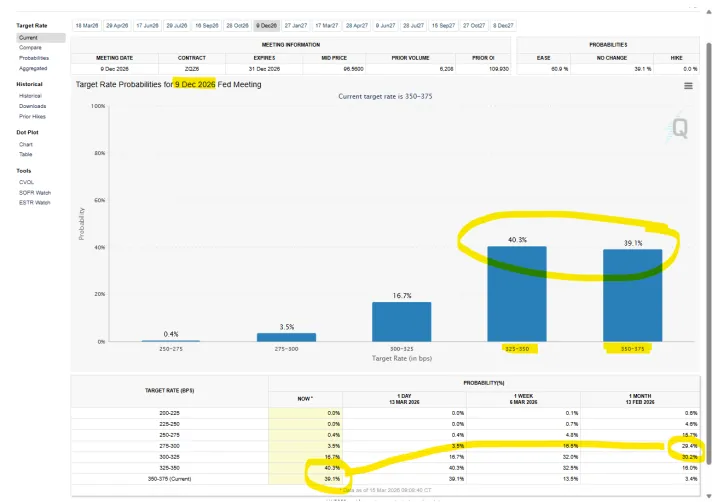The height and width of the screenshot is (502, 713).
Task: Click the 39.1% bar for 350-375
Action: click(633, 295)
